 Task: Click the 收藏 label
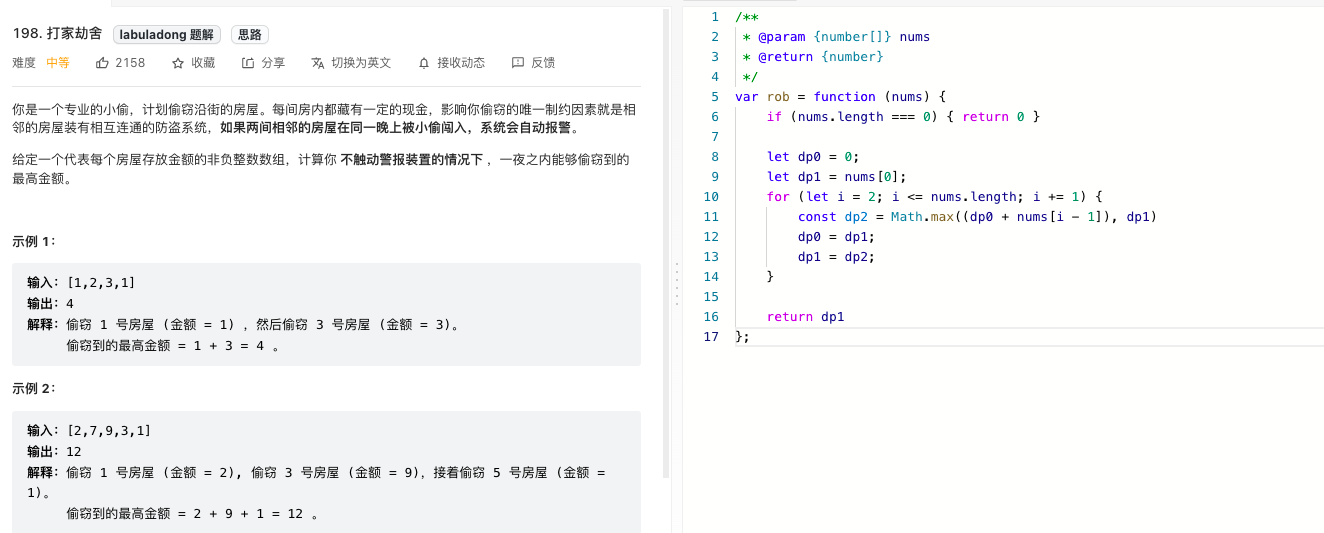tap(203, 63)
